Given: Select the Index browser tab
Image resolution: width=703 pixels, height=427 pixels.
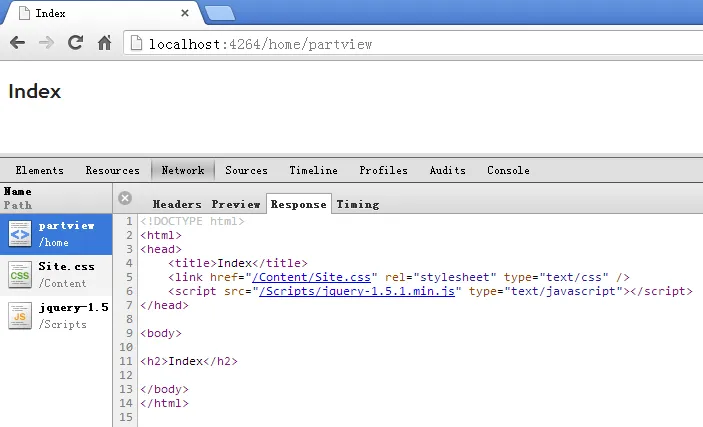Looking at the screenshot, I should 103,13.
